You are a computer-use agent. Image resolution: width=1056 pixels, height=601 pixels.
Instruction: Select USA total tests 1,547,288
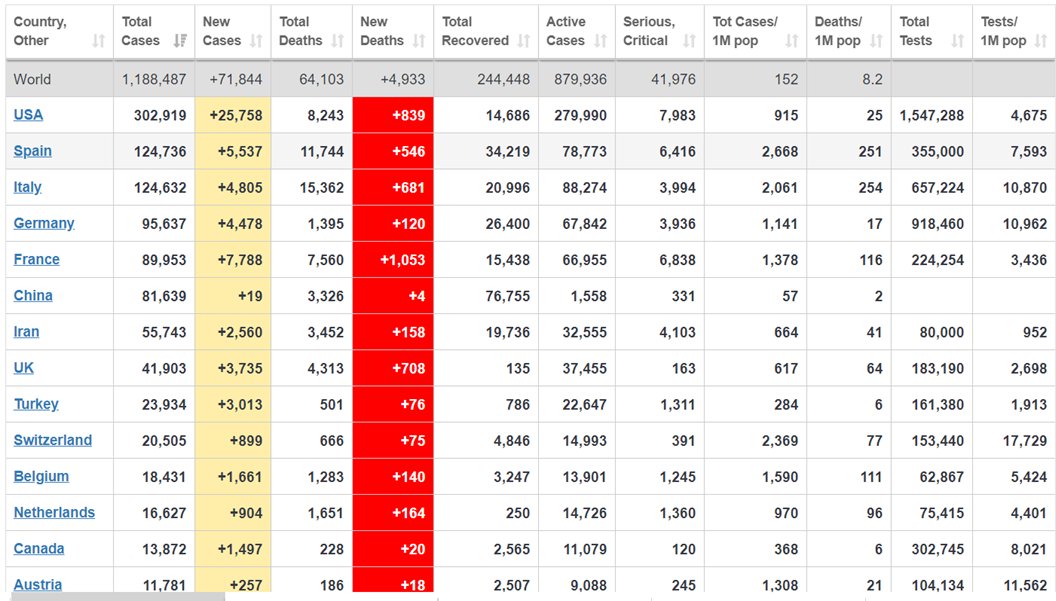931,115
